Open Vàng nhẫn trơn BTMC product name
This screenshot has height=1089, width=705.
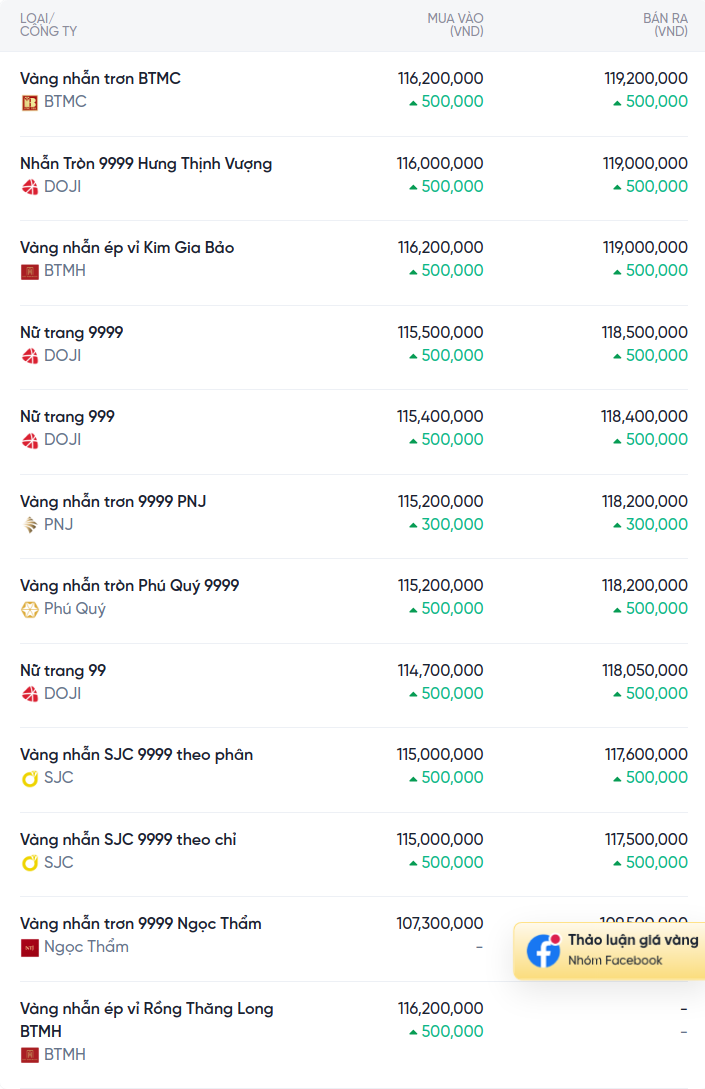point(100,78)
